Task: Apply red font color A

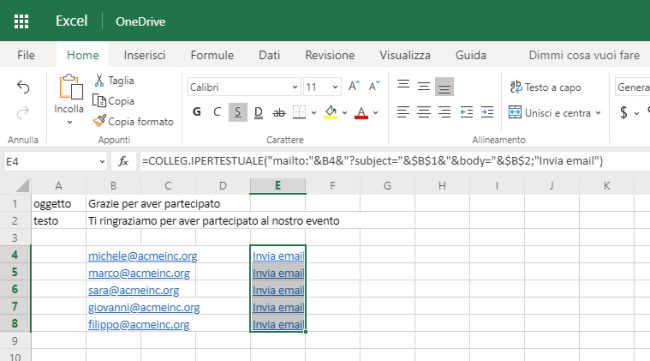Action: click(x=361, y=112)
